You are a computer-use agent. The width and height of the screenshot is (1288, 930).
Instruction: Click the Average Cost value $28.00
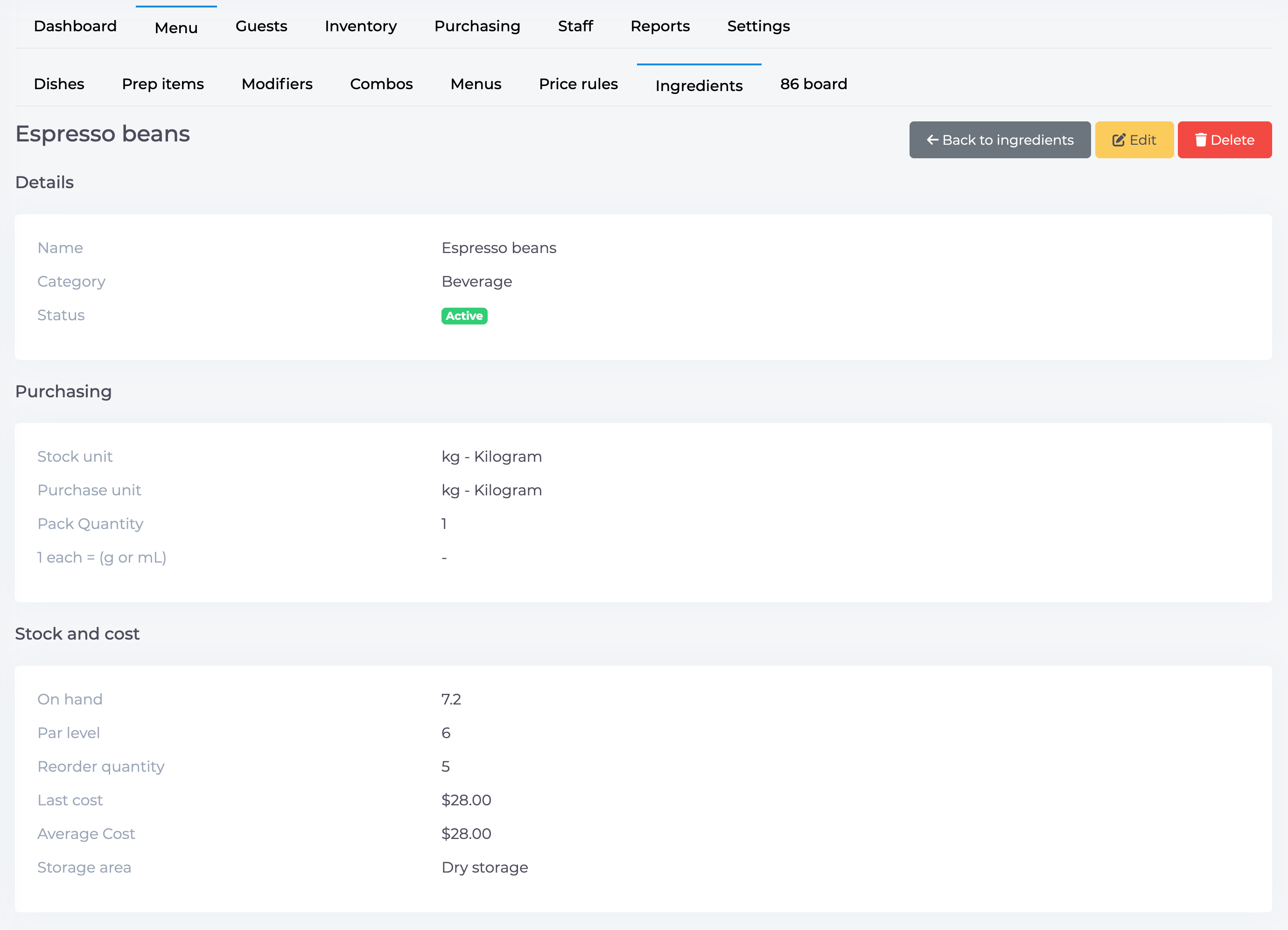click(x=466, y=834)
